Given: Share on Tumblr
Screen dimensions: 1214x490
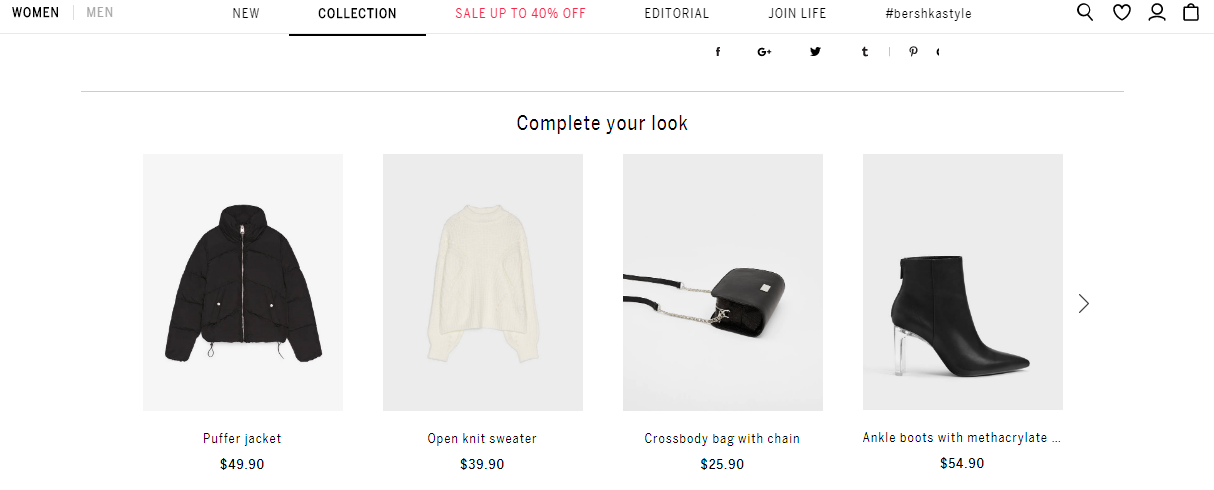Looking at the screenshot, I should point(864,52).
